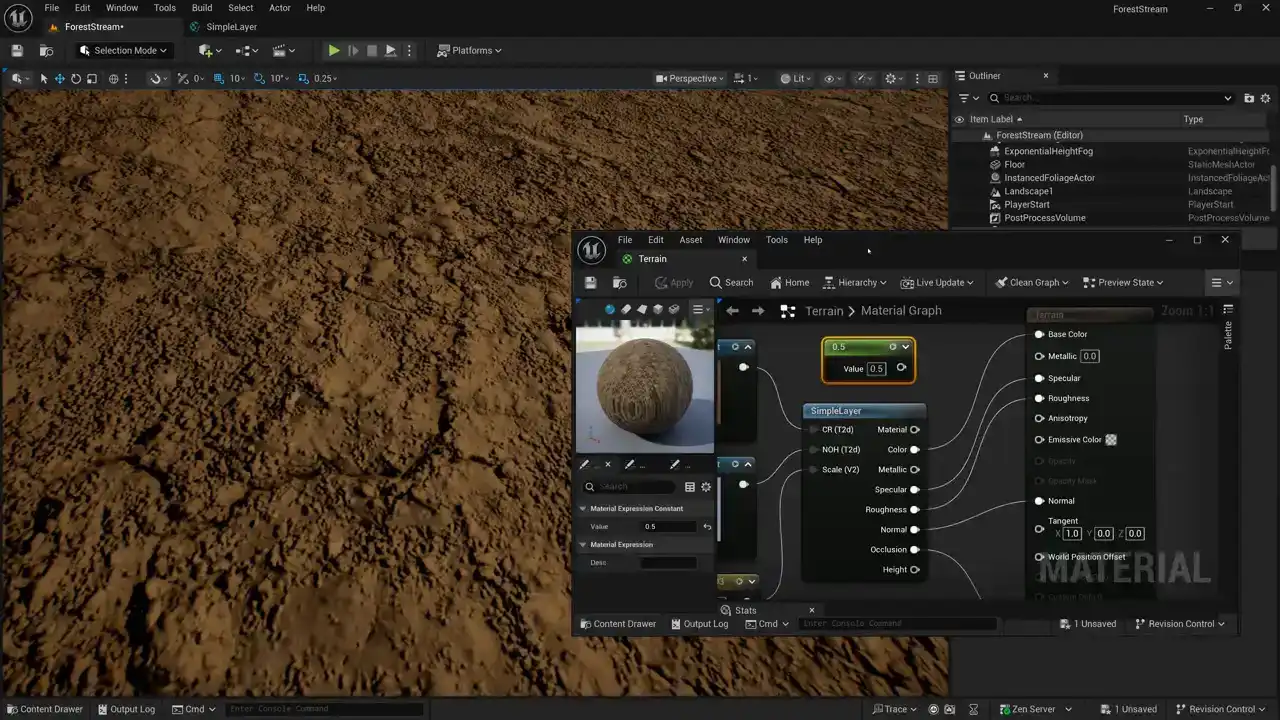1280x720 pixels.
Task: Click the Output Log button at the bottom of main window
Action: click(126, 709)
